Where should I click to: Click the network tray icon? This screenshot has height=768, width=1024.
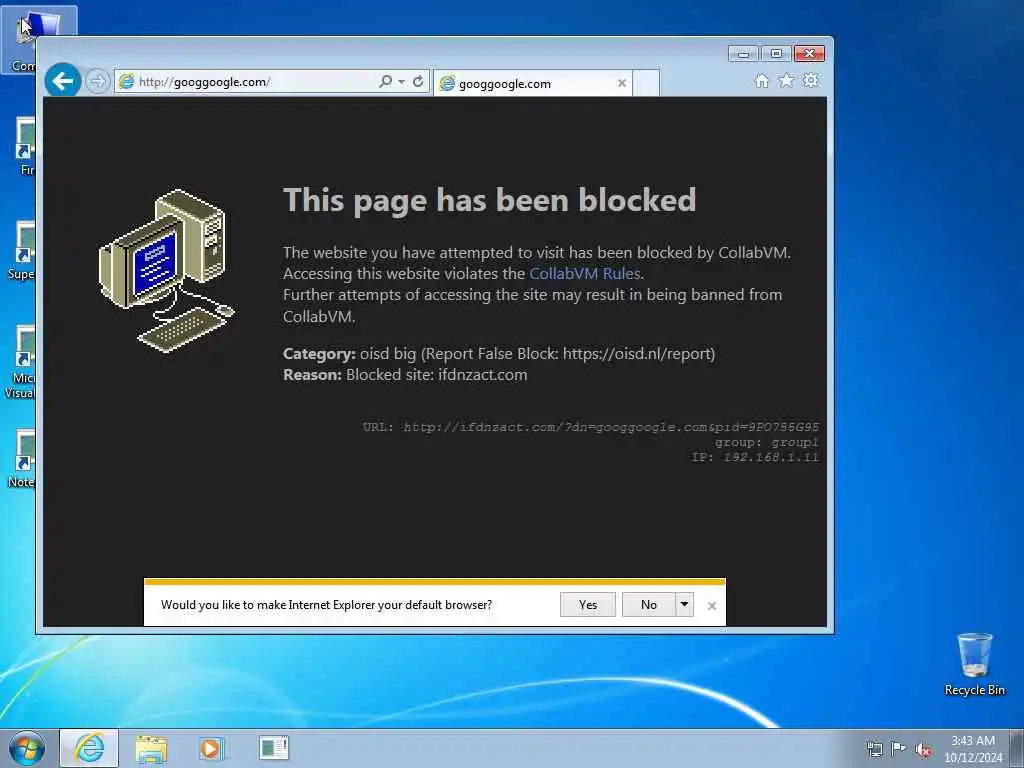click(x=874, y=749)
